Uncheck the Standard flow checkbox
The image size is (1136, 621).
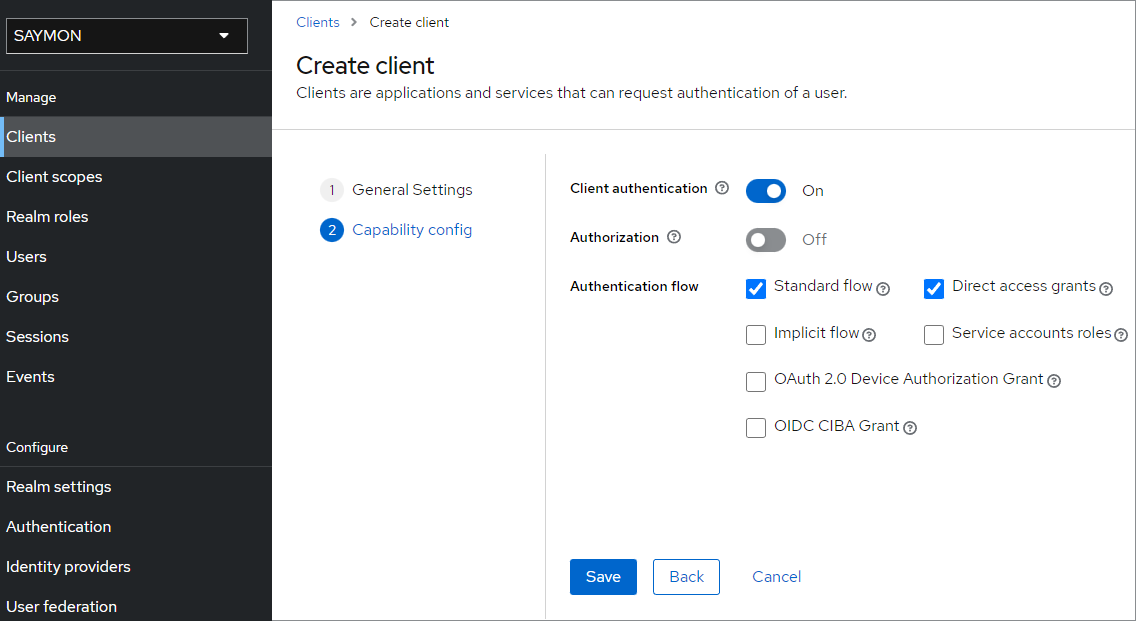point(756,288)
